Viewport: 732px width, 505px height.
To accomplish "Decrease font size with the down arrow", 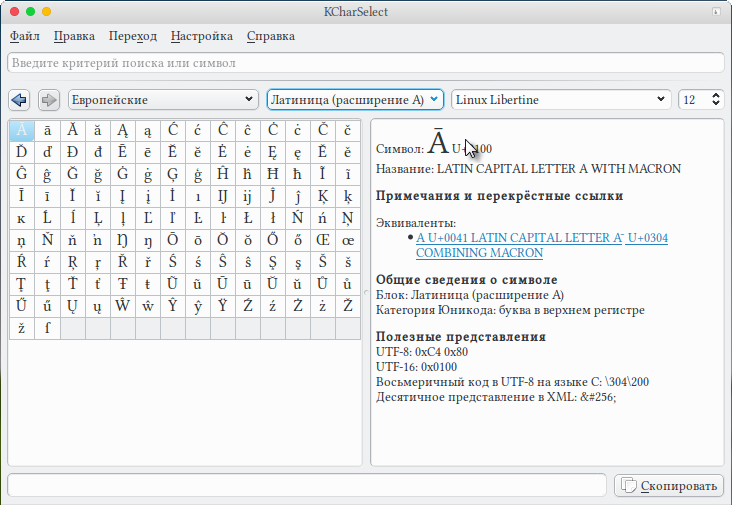I will [716, 104].
